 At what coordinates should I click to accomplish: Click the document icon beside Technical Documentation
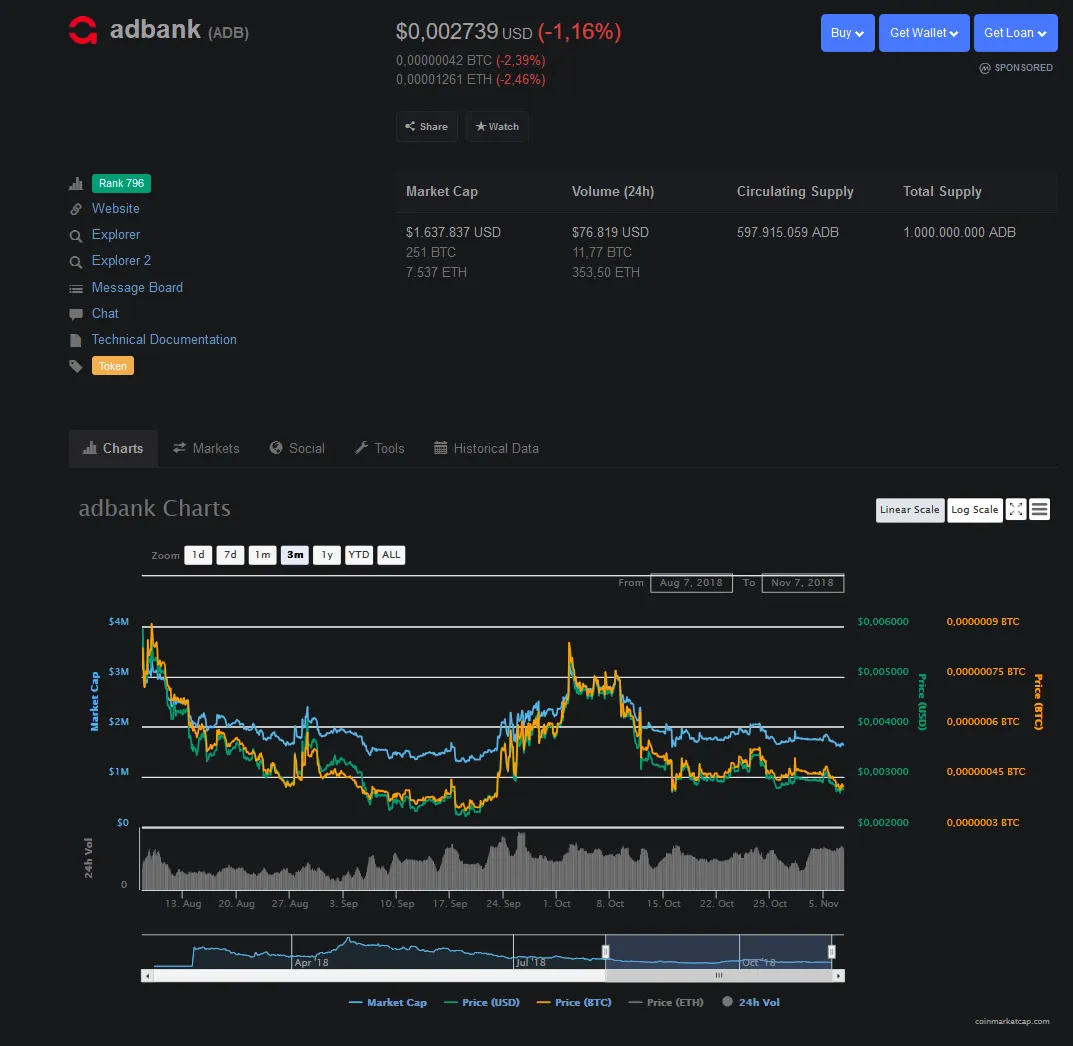coord(76,340)
